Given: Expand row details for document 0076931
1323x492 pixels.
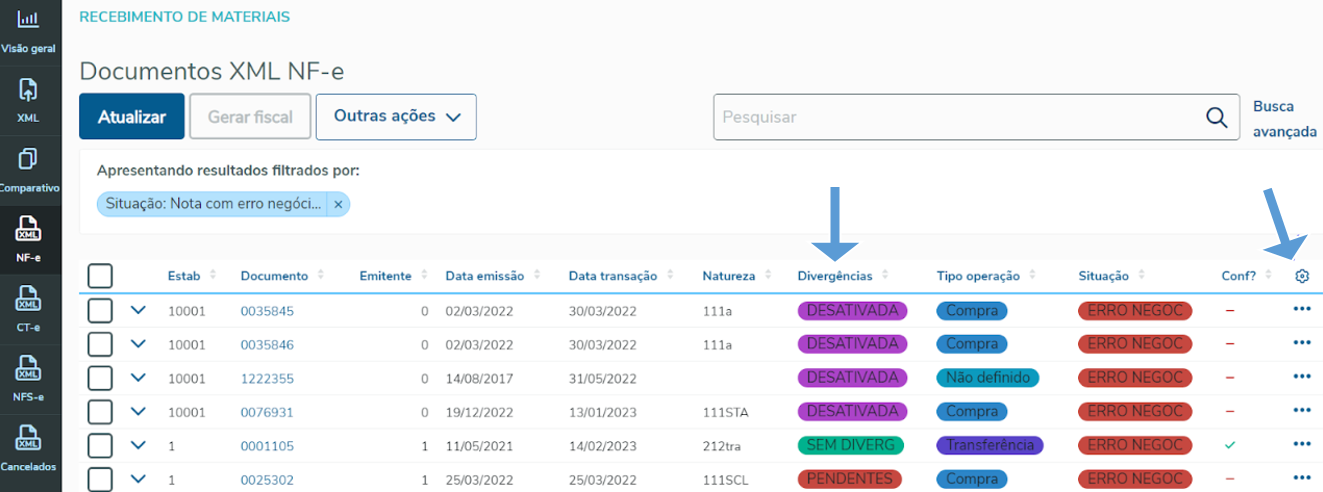Looking at the screenshot, I should [139, 411].
